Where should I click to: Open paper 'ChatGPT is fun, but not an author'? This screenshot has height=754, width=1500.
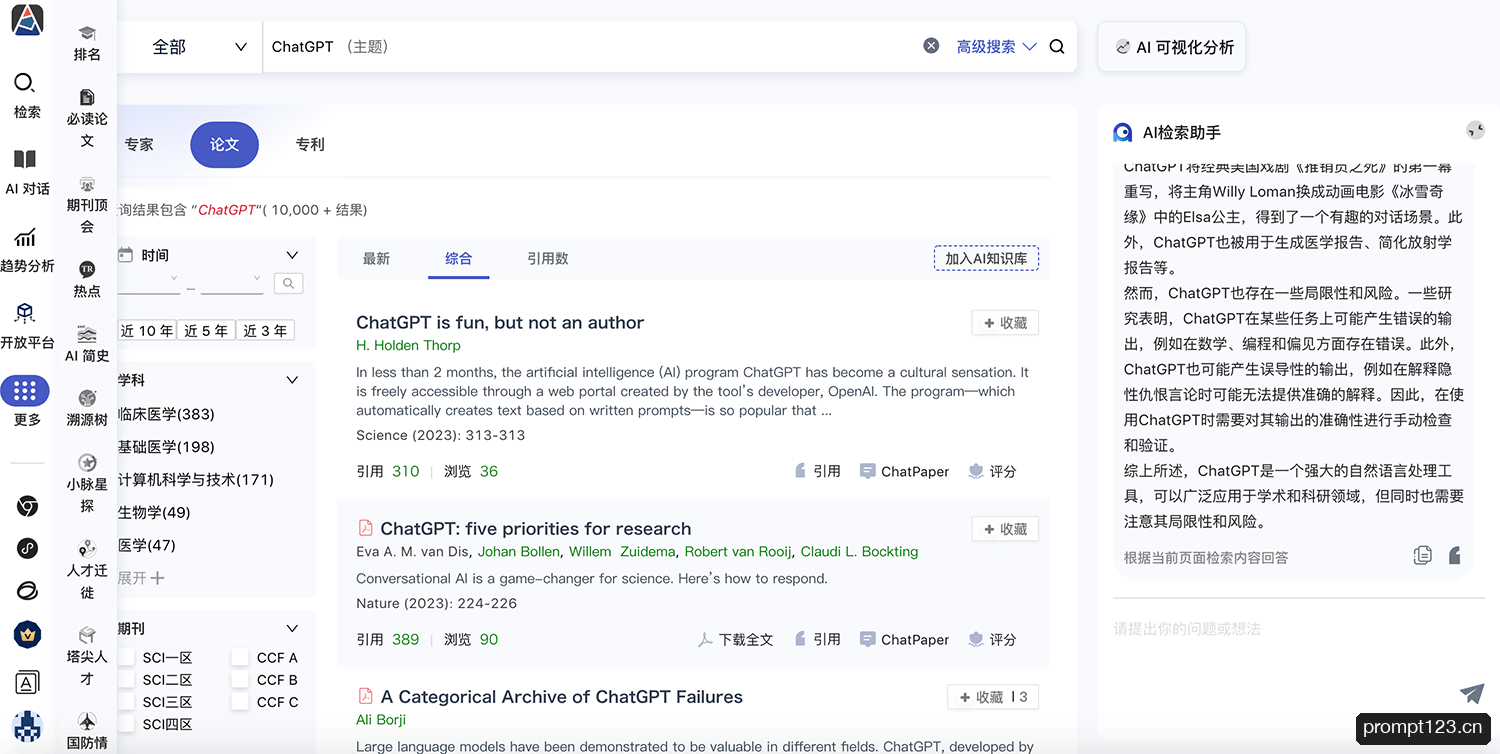pyautogui.click(x=500, y=322)
